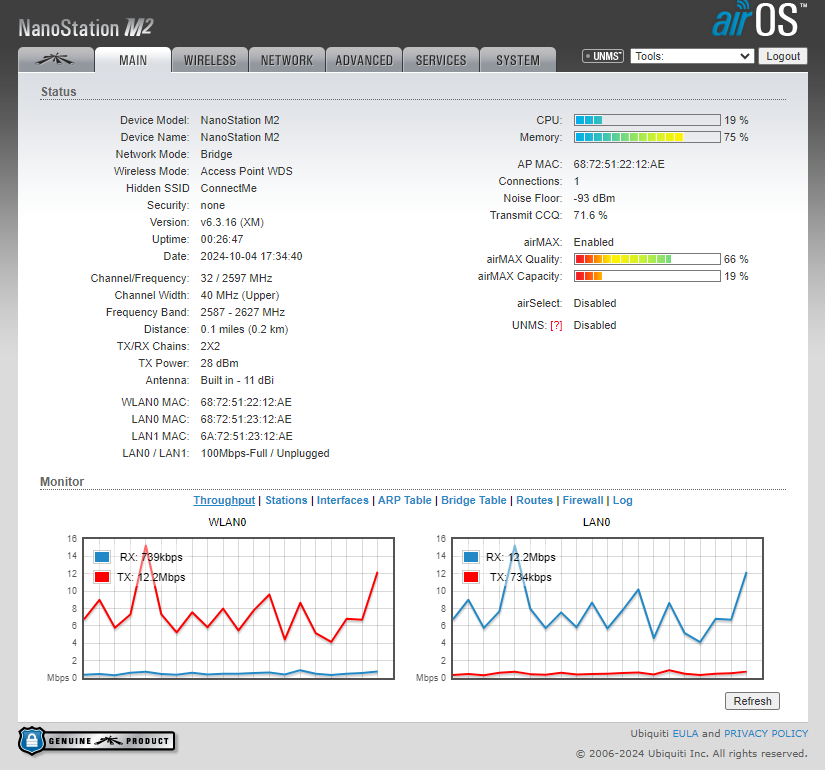Viewport: 825px width, 770px height.
Task: View the Bridge Table monitor
Action: [474, 500]
